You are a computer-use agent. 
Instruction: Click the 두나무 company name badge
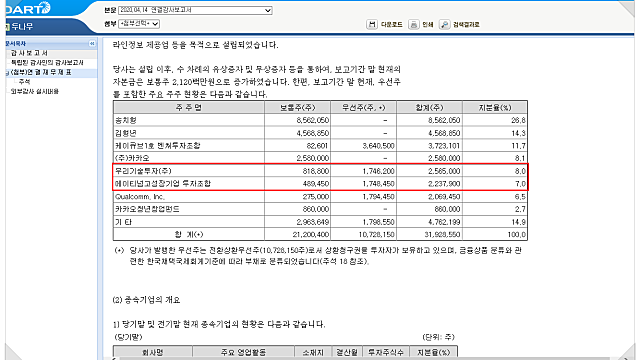tap(20, 27)
